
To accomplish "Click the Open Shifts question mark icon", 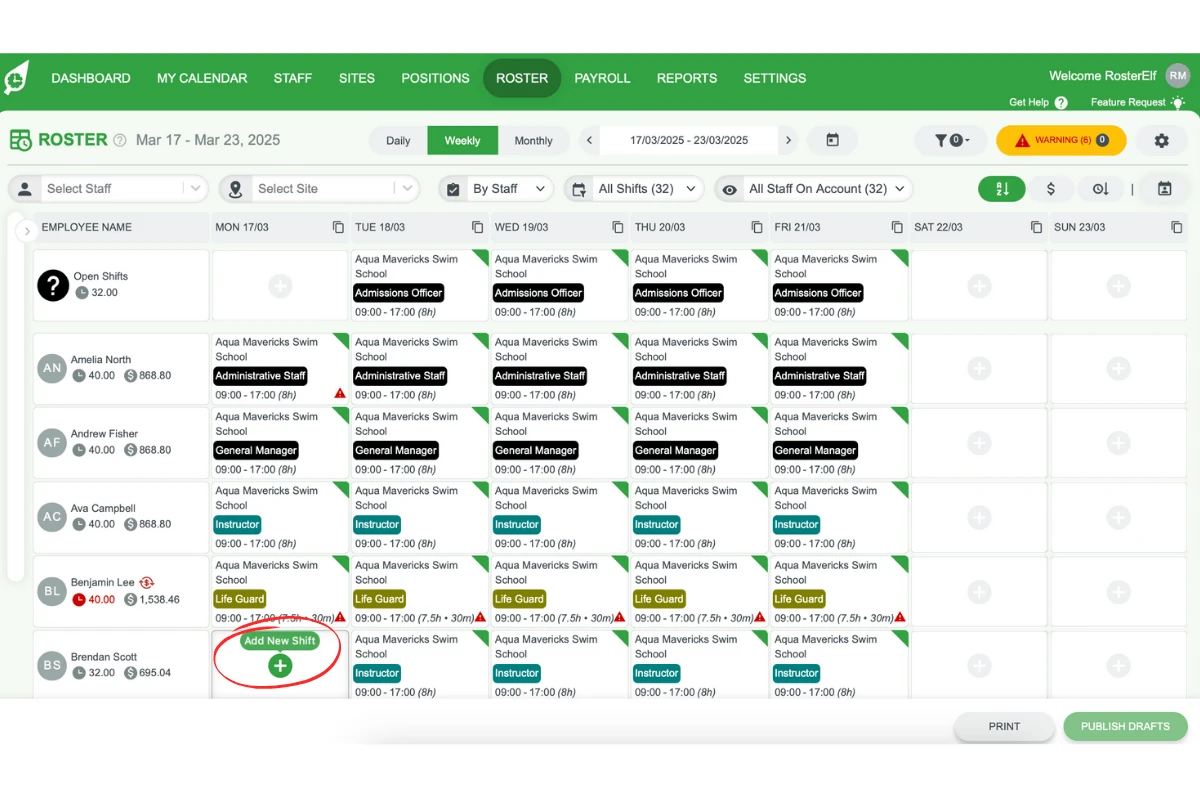I will click(x=53, y=285).
